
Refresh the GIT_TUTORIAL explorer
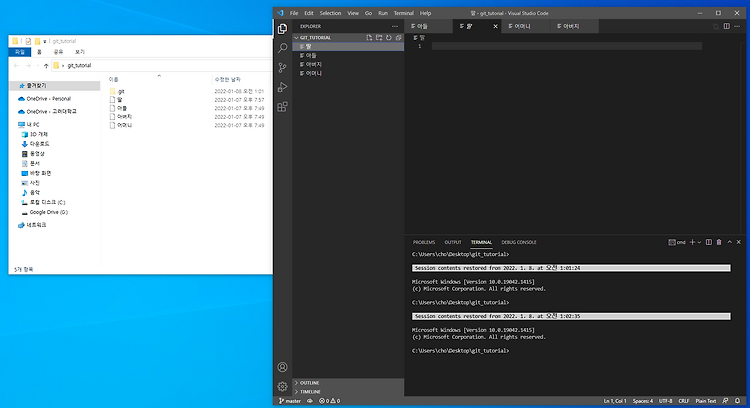click(389, 37)
